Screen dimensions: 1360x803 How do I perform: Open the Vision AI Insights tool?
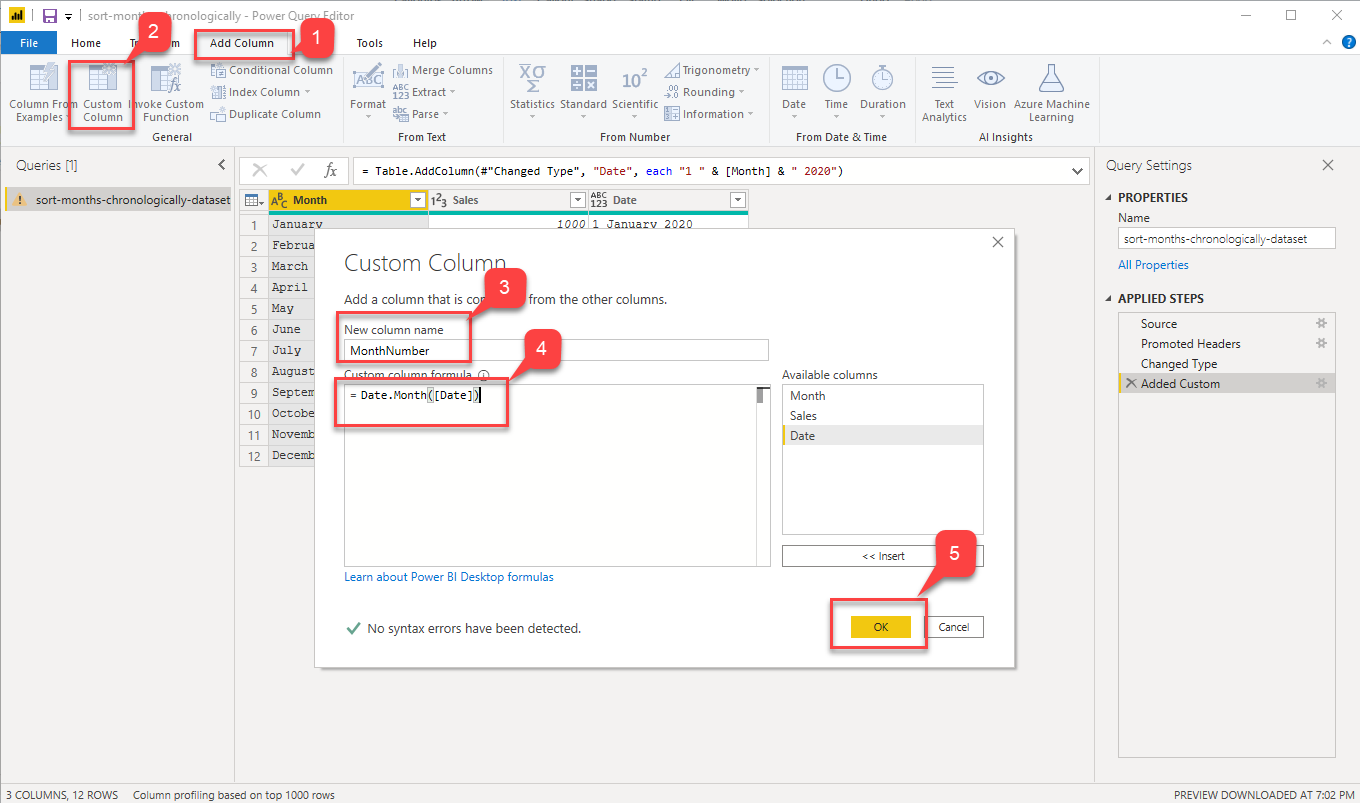[989, 80]
